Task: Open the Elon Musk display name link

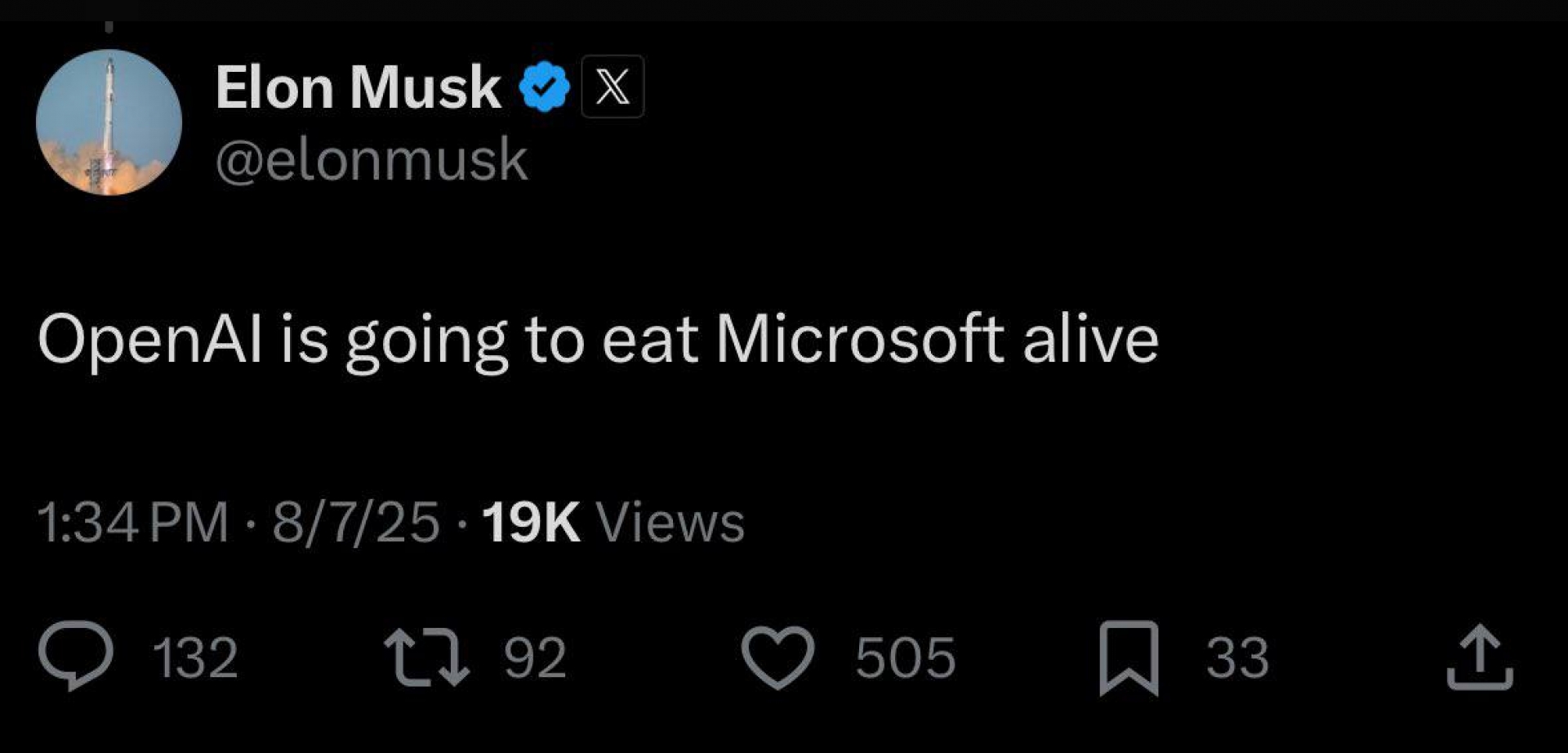Action: coord(358,87)
